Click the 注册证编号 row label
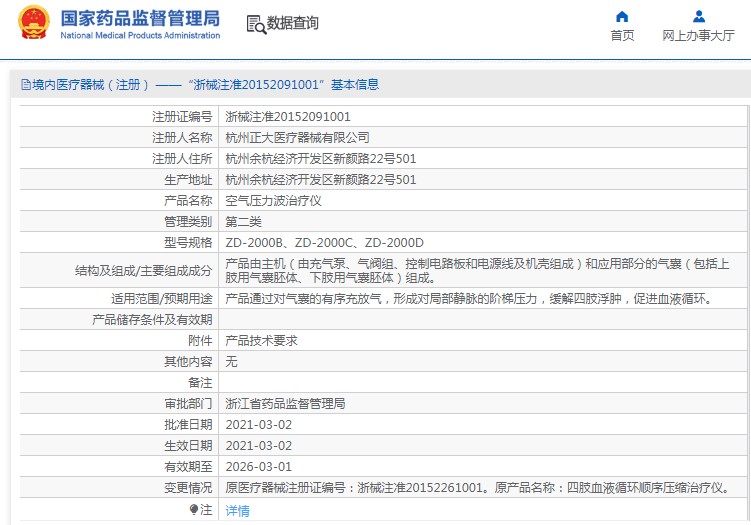 click(182, 116)
